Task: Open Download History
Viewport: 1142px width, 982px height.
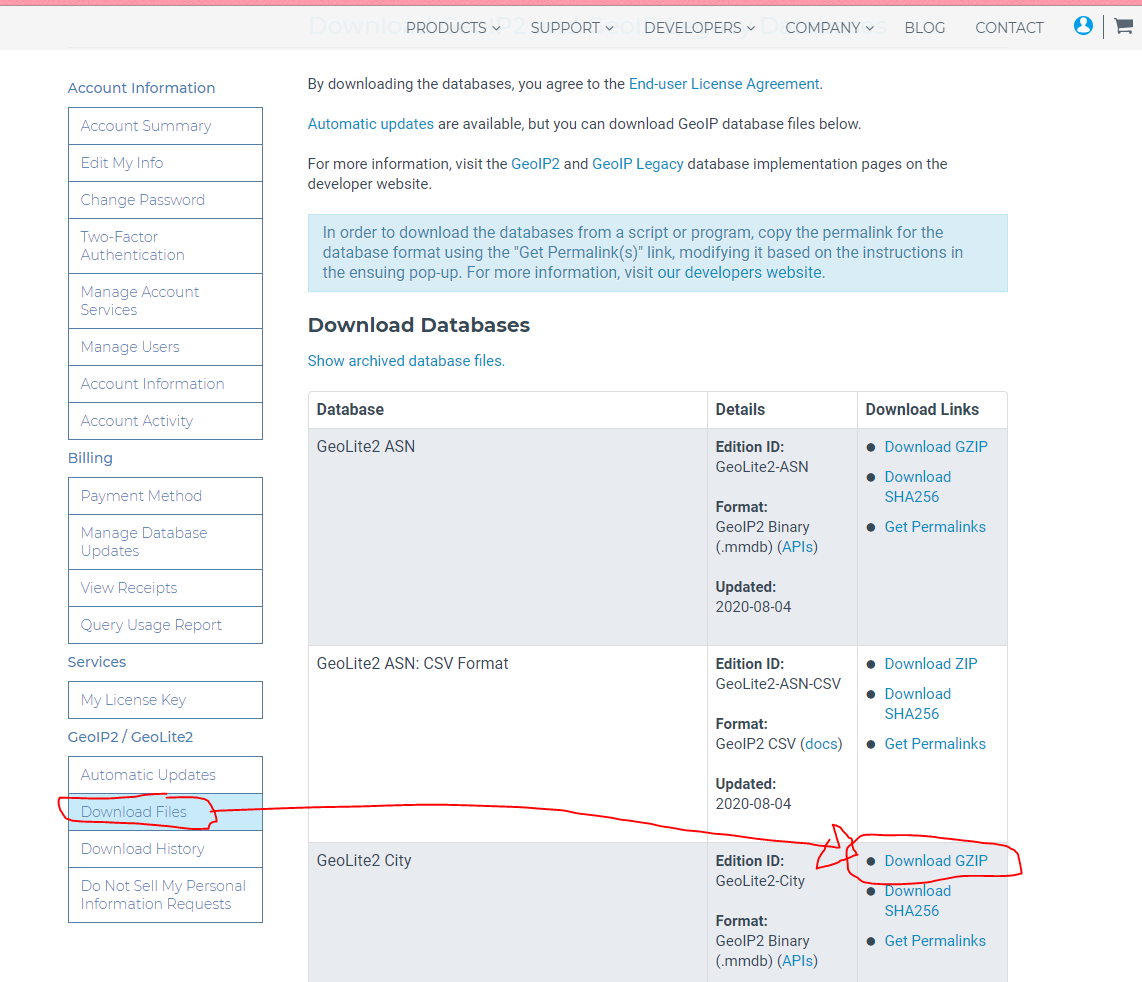Action: pyautogui.click(x=165, y=849)
